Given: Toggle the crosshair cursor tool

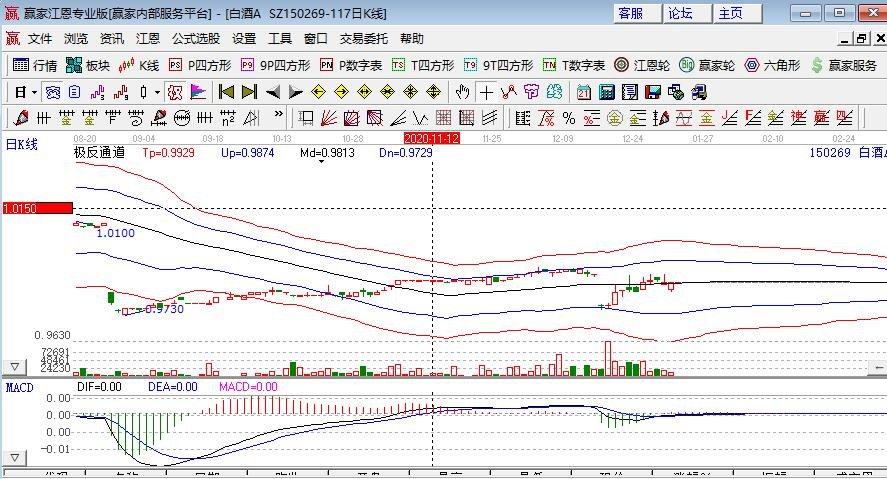Looking at the screenshot, I should point(486,92).
